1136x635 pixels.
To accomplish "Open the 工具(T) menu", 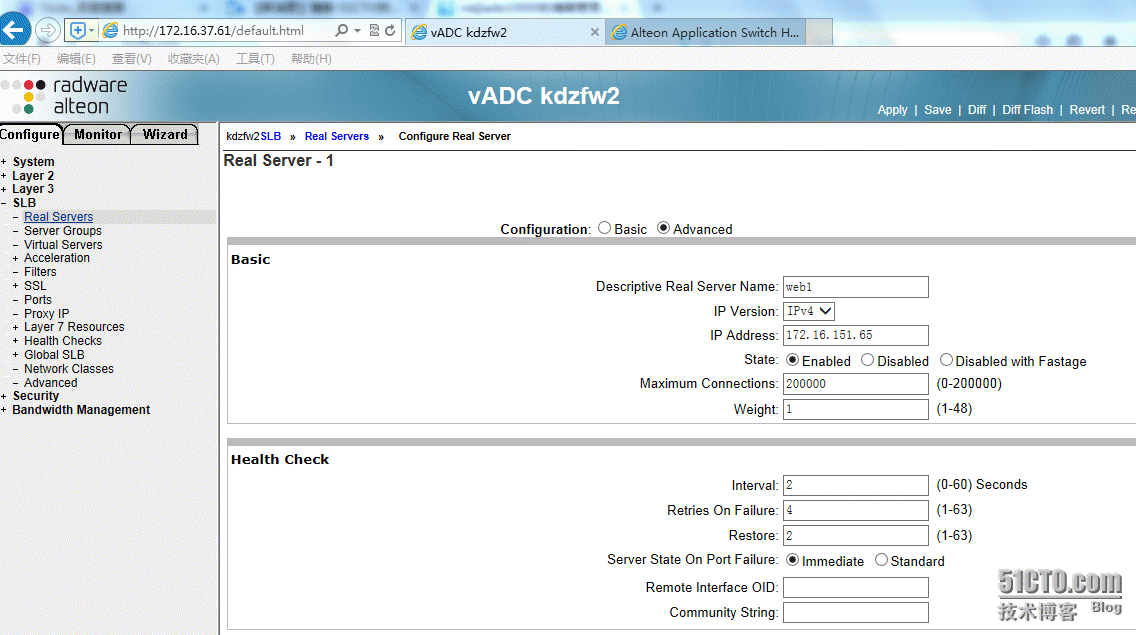I will coord(255,59).
